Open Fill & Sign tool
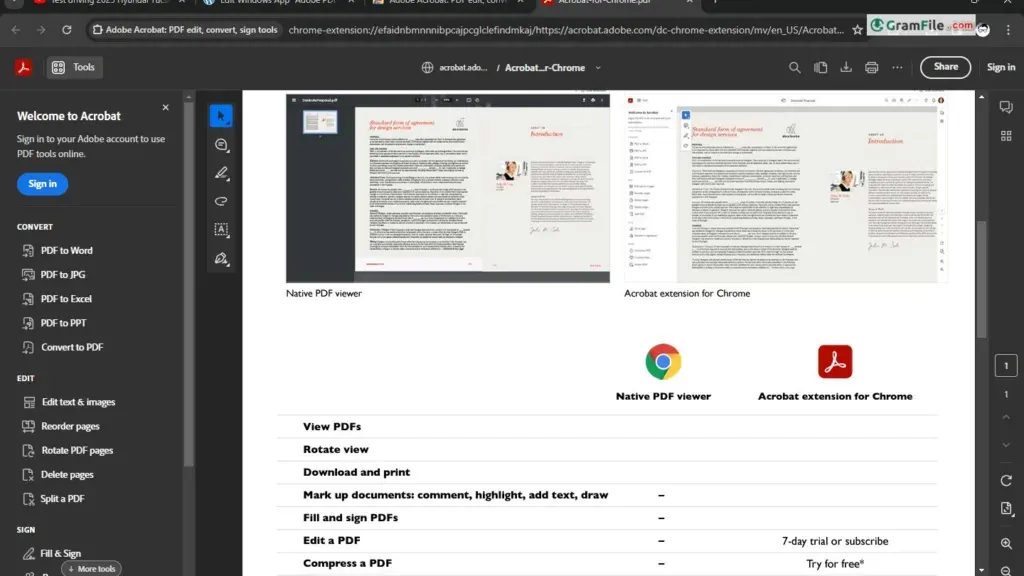1024x576 pixels. [52, 554]
